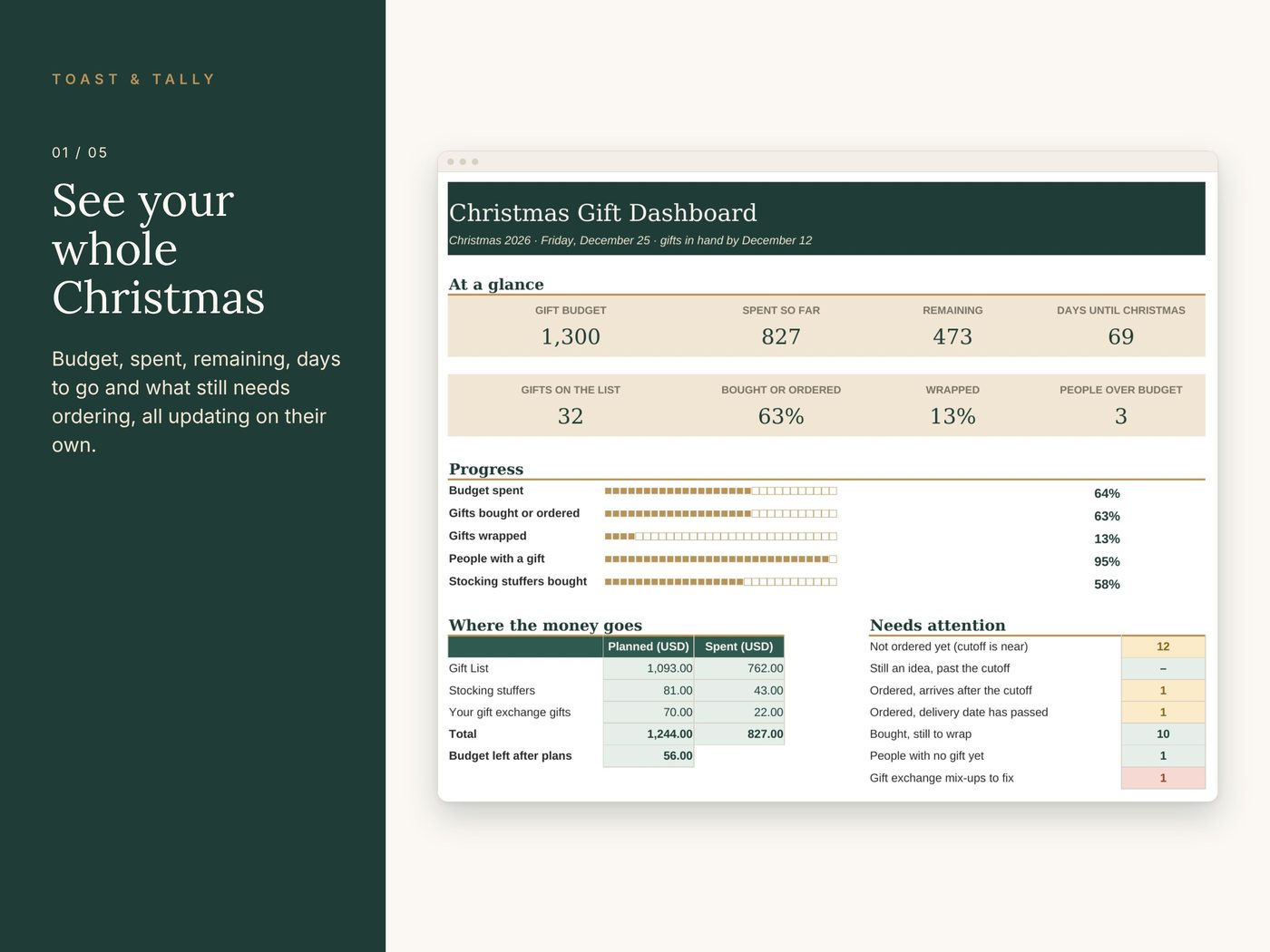The width and height of the screenshot is (1270, 952).
Task: Click the Gifts wrapped progress bar
Action: [720, 536]
